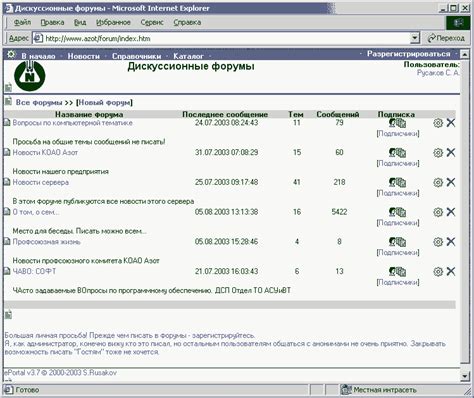Click subscription icon for Новости КОАО Азот
The width and height of the screenshot is (474, 398).
click(x=397, y=153)
